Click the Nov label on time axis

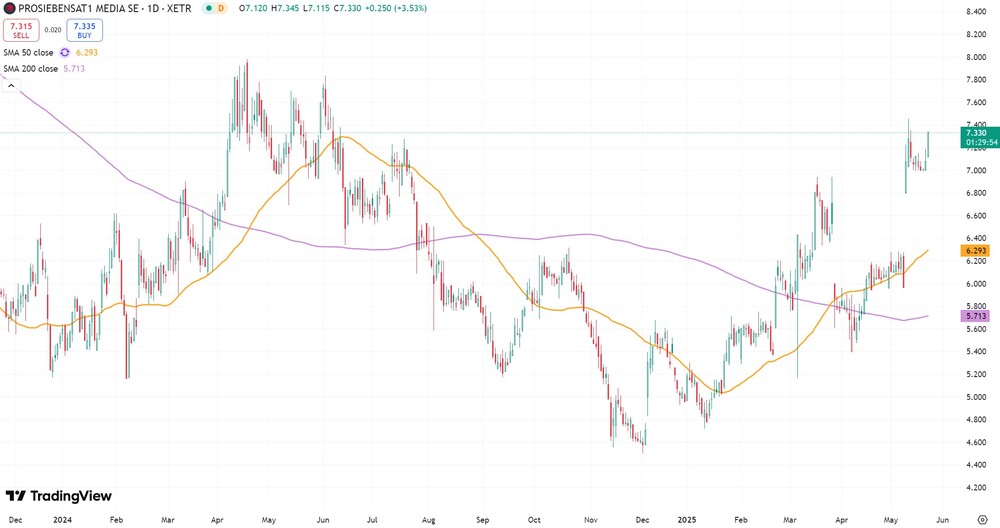(591, 520)
